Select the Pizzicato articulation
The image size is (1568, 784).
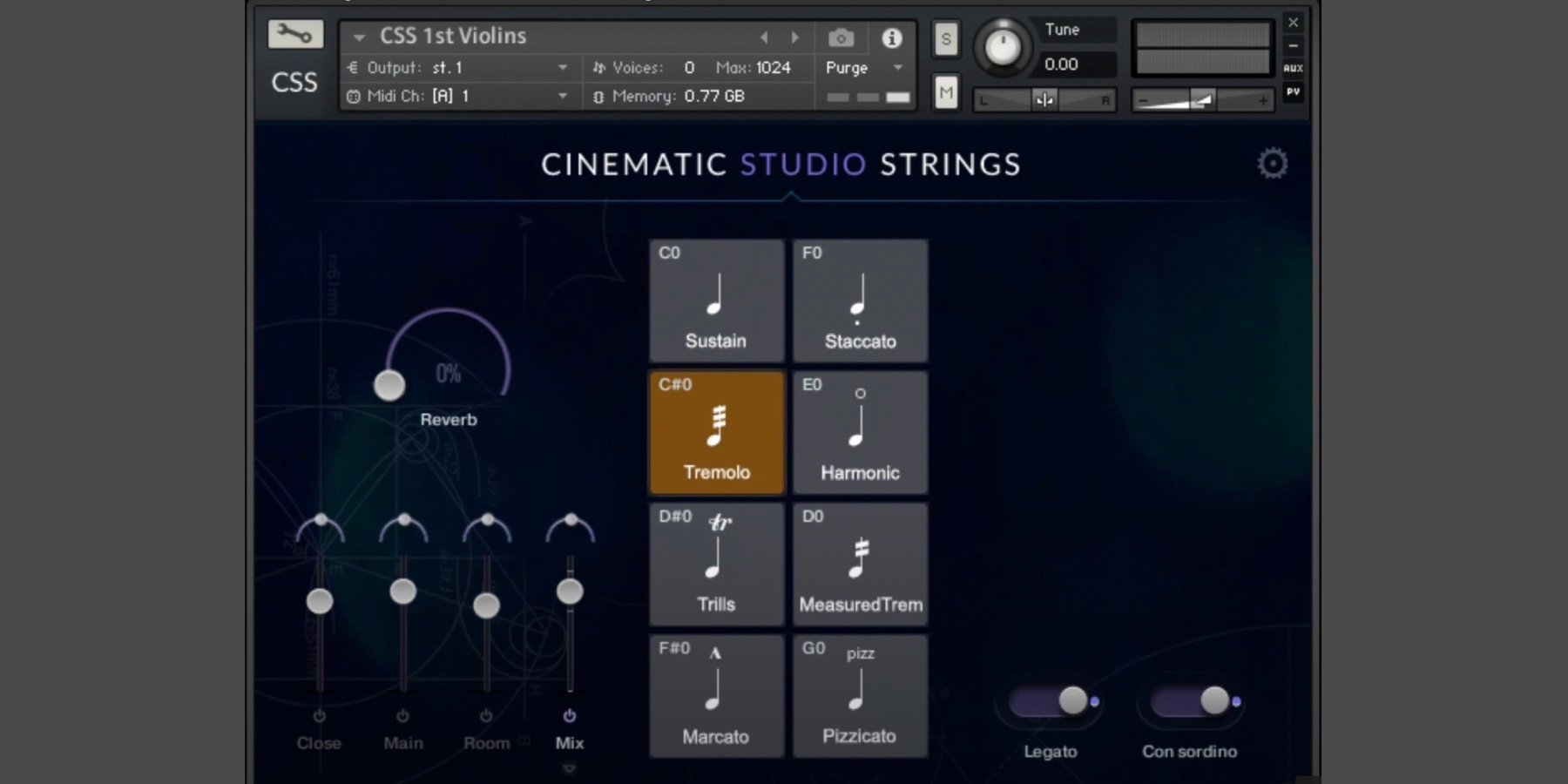tap(860, 696)
